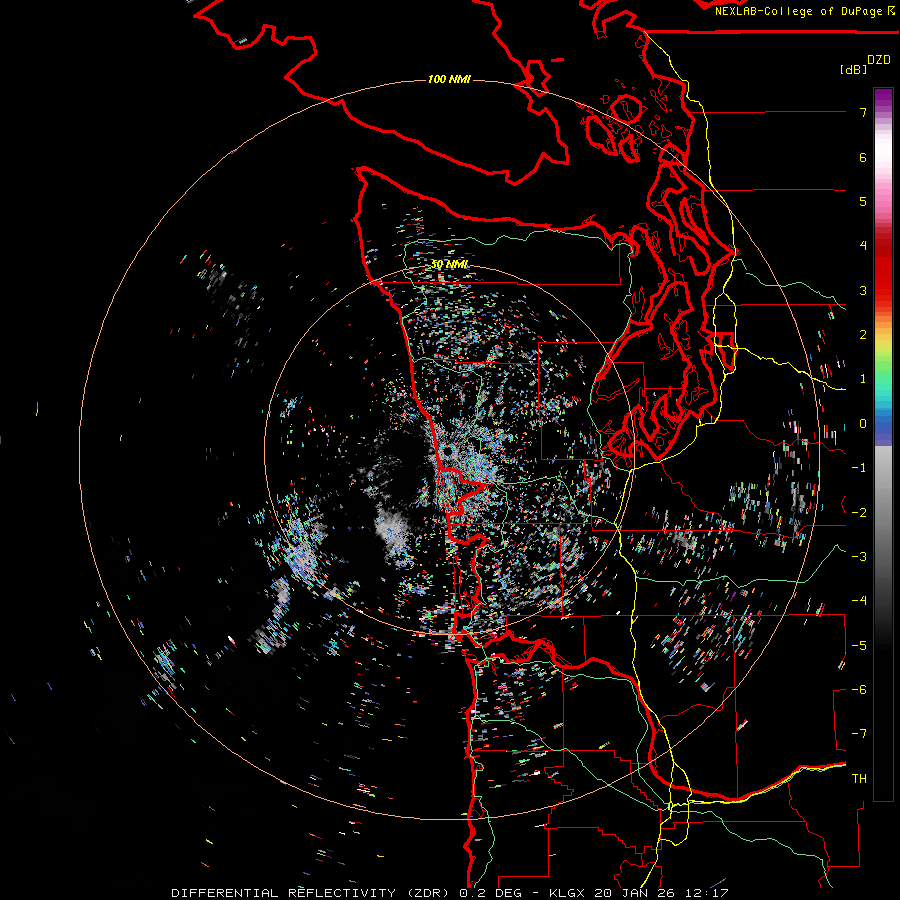Click the DZD legend title
The width and height of the screenshot is (900, 900).
point(879,60)
